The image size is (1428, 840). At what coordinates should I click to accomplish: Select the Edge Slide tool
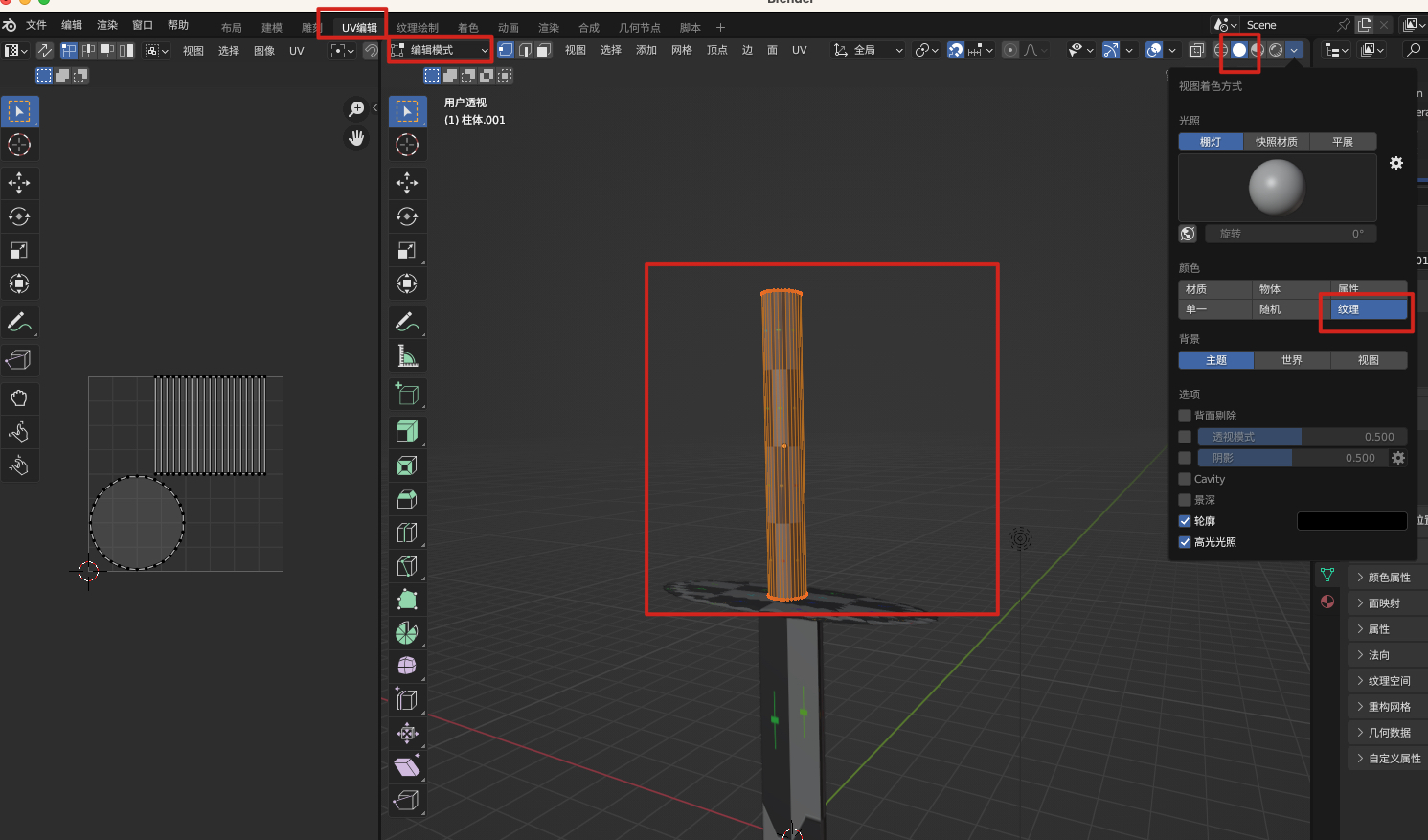click(x=407, y=699)
